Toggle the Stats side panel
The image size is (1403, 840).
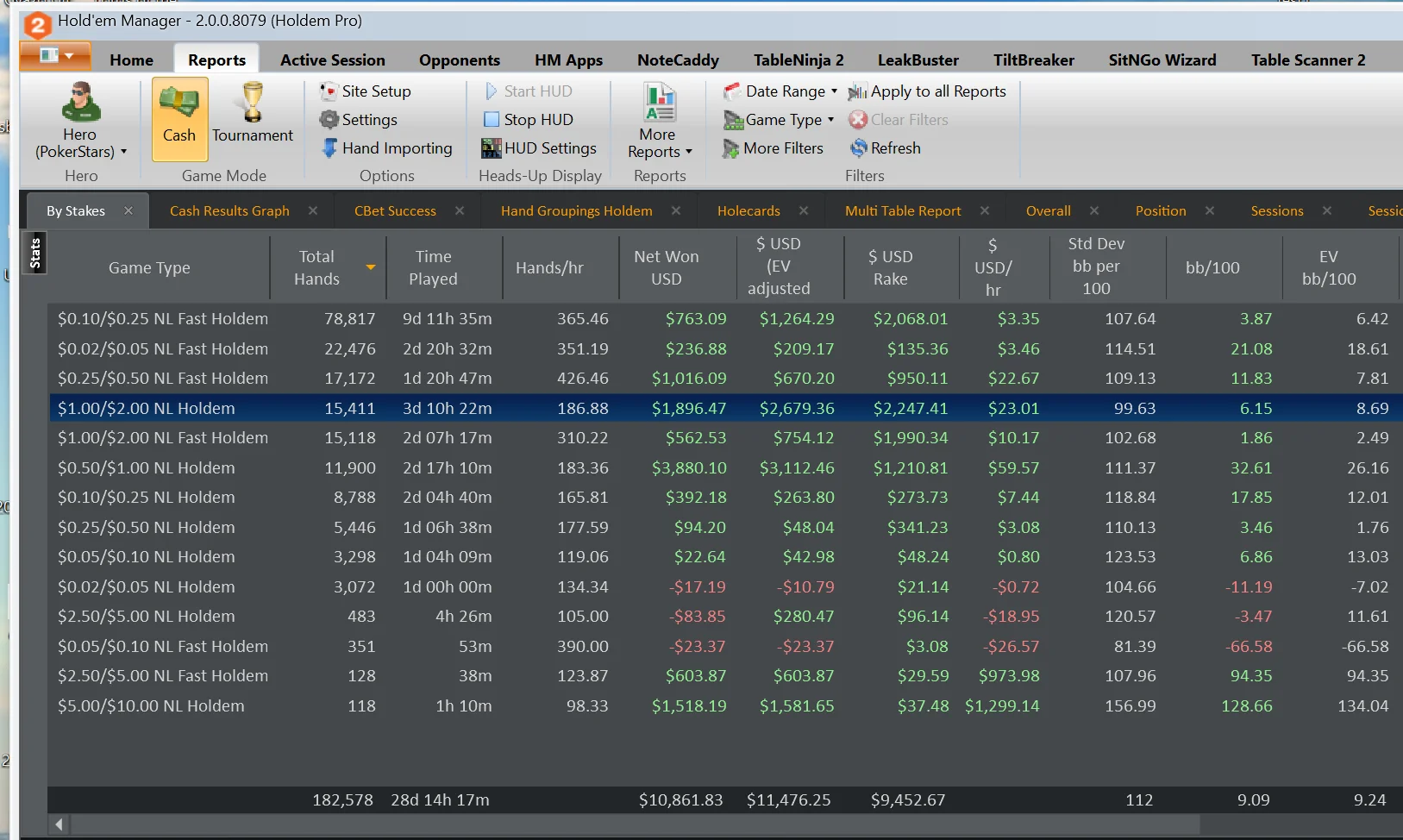(35, 254)
